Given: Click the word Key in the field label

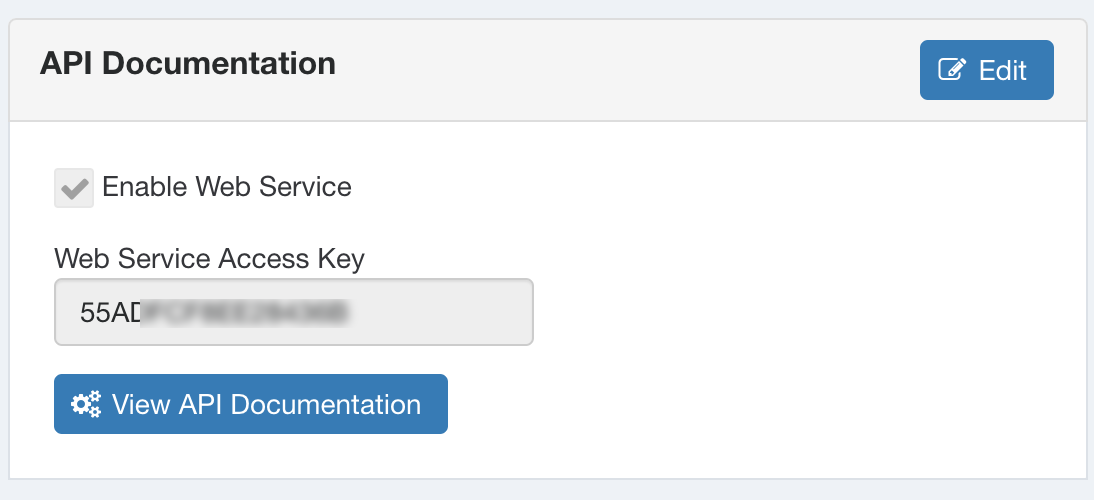Looking at the screenshot, I should (x=342, y=259).
